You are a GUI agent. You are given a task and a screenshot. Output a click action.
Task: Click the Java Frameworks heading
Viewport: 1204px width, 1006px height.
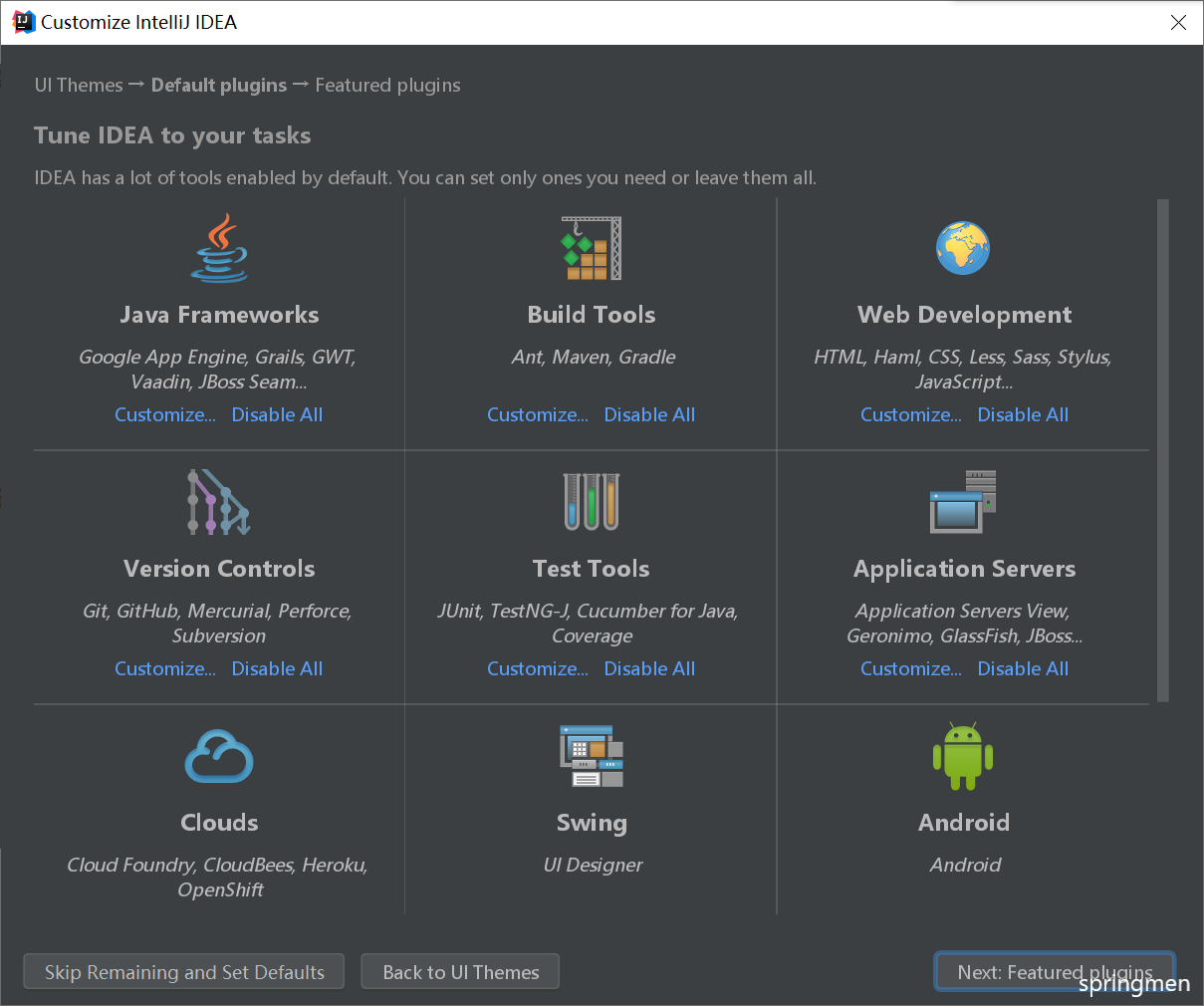point(219,315)
